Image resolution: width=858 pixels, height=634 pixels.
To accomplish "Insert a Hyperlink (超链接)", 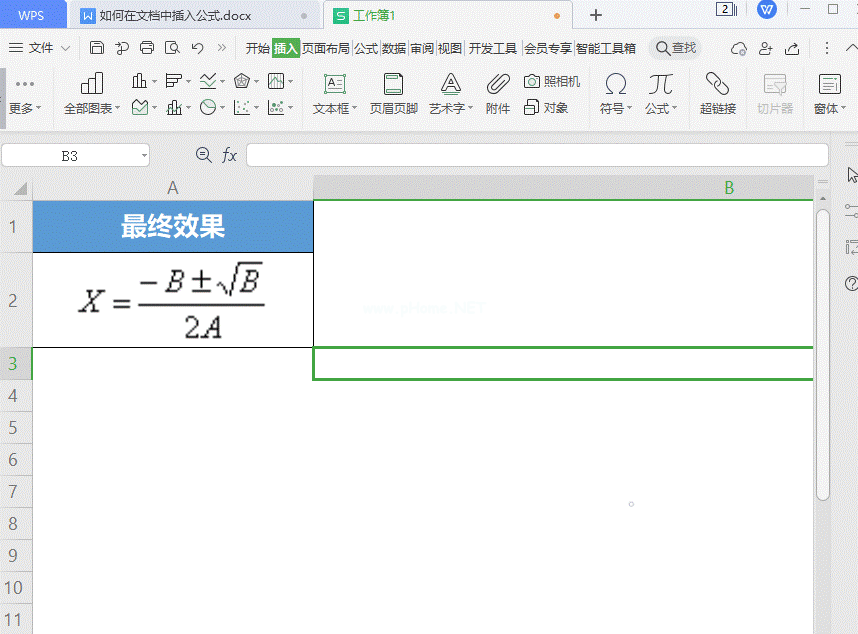I will tap(717, 94).
